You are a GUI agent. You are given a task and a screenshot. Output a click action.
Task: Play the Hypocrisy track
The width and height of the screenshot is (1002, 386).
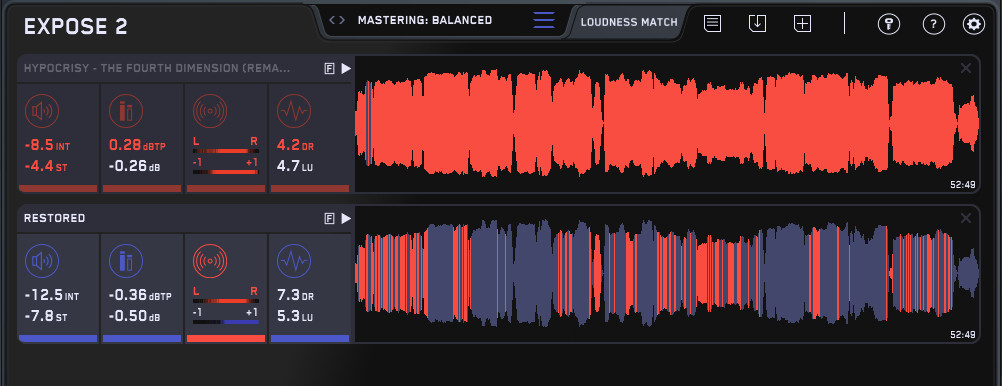(346, 69)
